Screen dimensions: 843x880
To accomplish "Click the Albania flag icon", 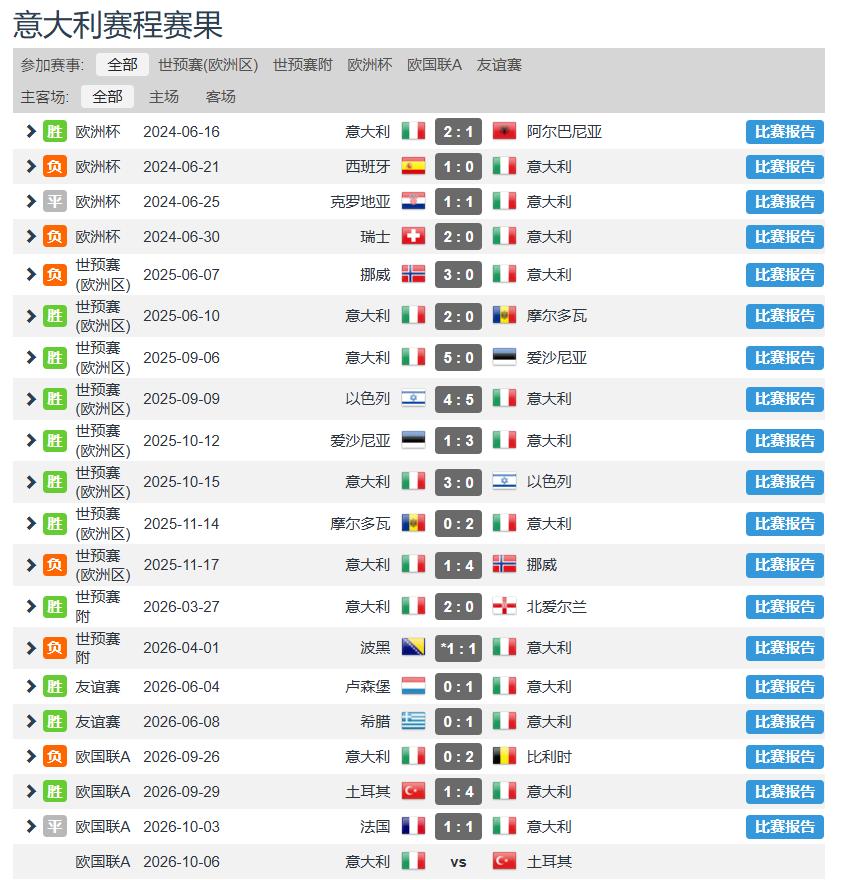I will [504, 131].
